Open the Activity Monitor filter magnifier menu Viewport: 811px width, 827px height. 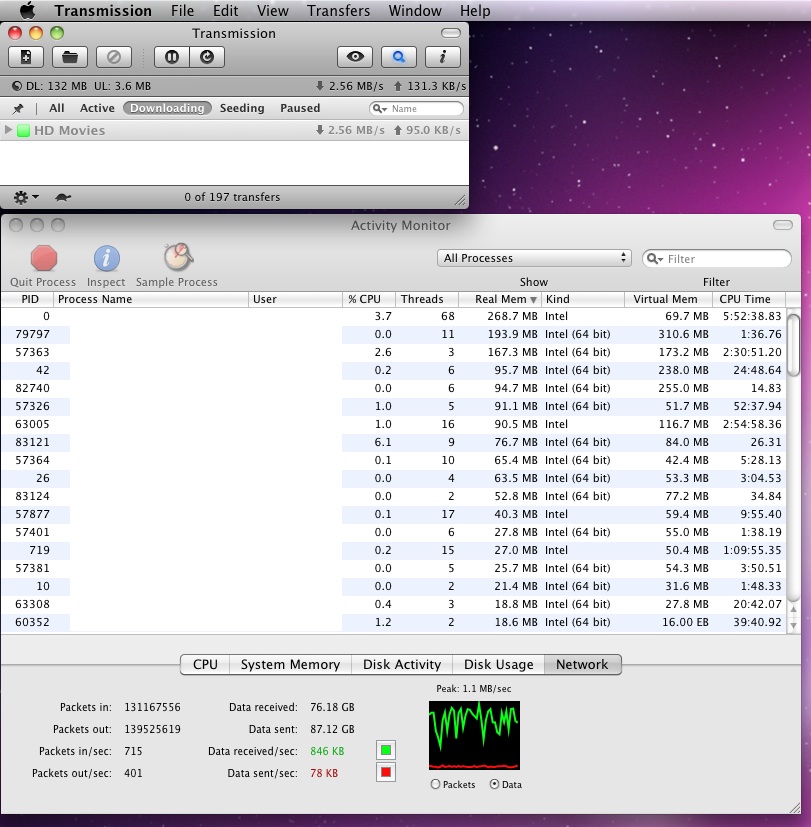tap(655, 259)
